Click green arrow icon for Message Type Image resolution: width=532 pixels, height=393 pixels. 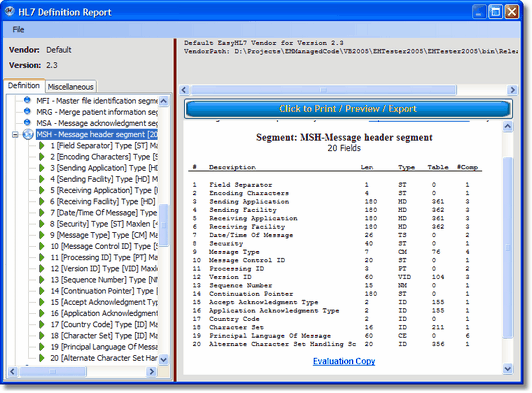click(42, 235)
